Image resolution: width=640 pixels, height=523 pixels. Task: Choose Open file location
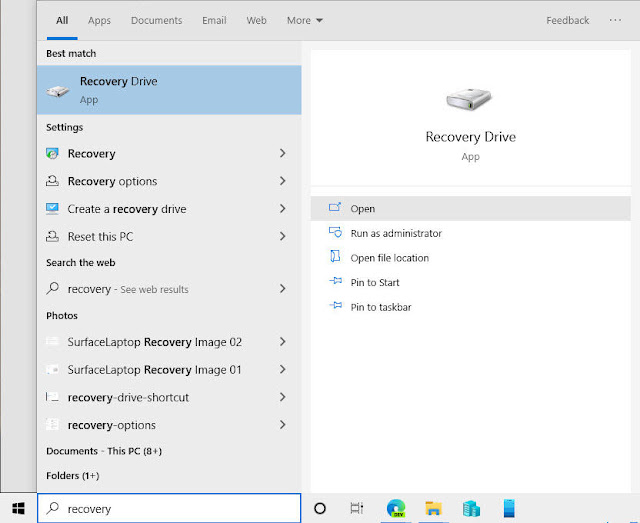[x=471, y=258]
